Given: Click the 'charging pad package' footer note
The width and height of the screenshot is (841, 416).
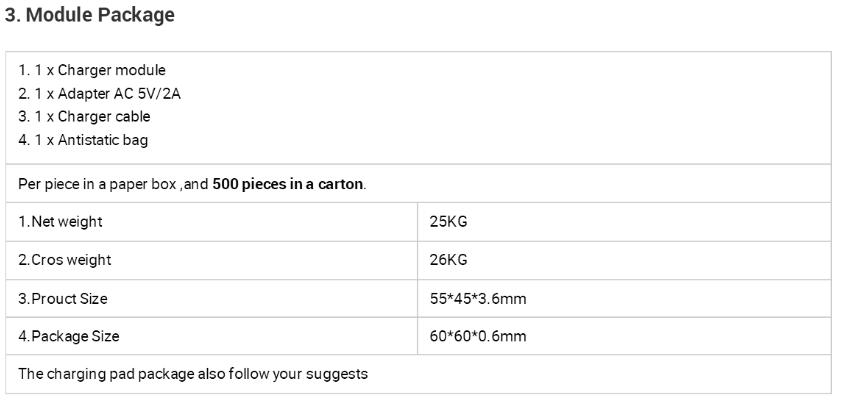Looking at the screenshot, I should point(120,374).
